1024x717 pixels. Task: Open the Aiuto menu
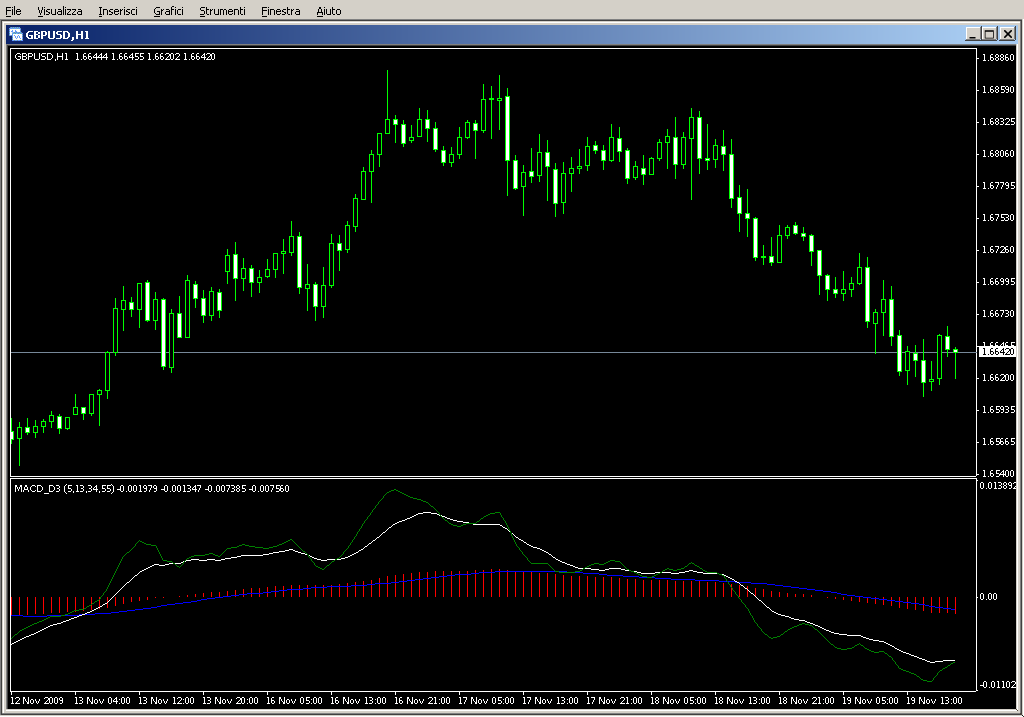click(328, 11)
